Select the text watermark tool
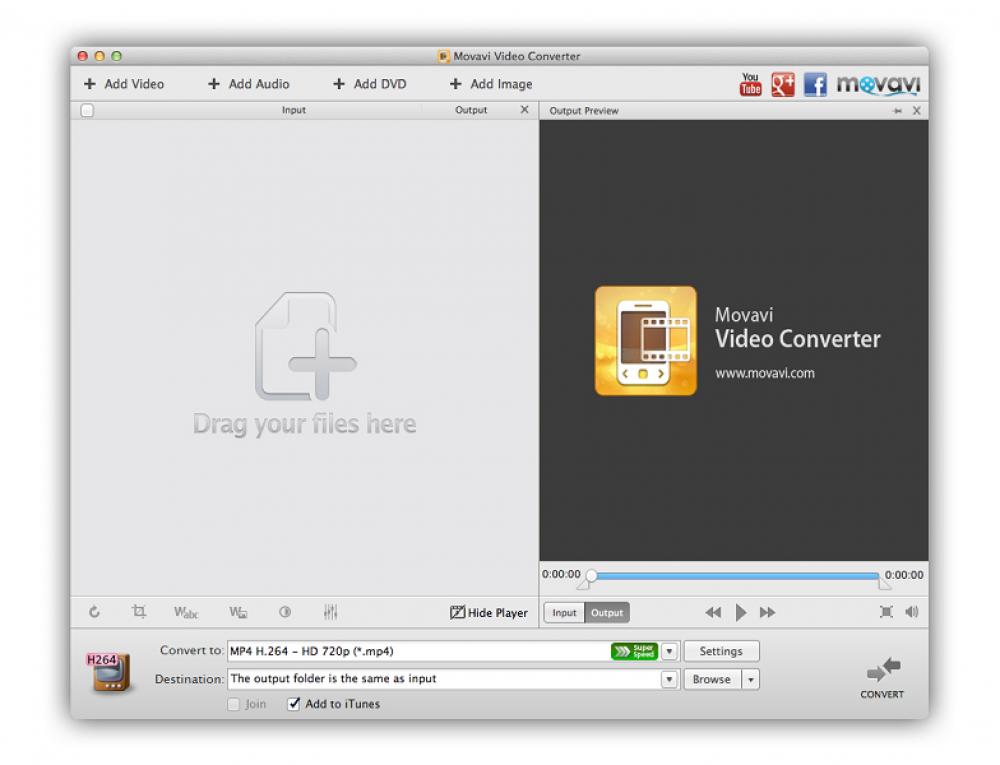 click(x=185, y=612)
